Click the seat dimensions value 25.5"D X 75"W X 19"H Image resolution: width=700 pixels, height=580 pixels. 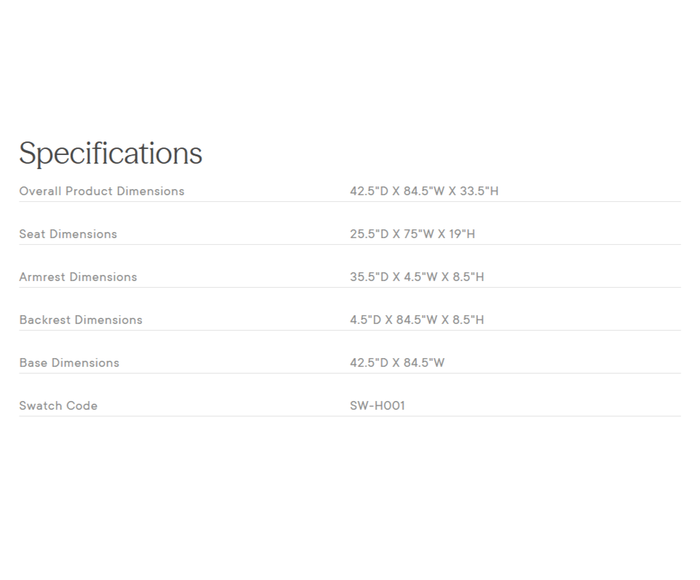412,234
